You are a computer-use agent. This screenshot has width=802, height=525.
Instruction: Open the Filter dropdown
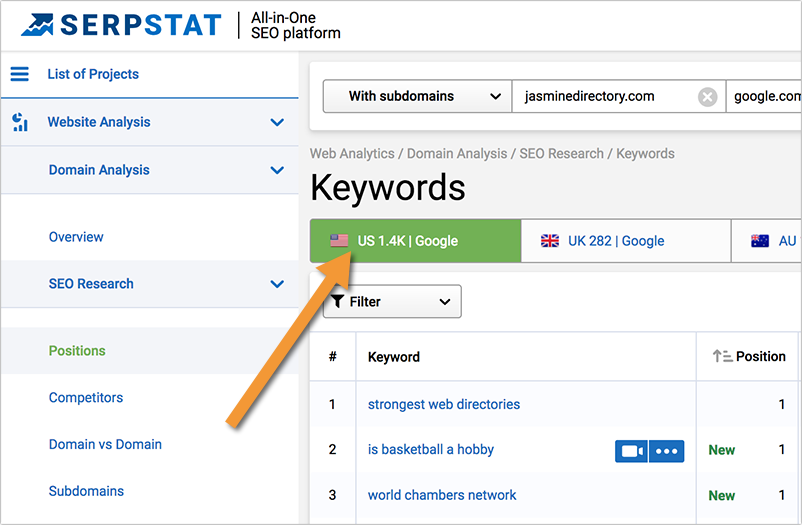392,301
